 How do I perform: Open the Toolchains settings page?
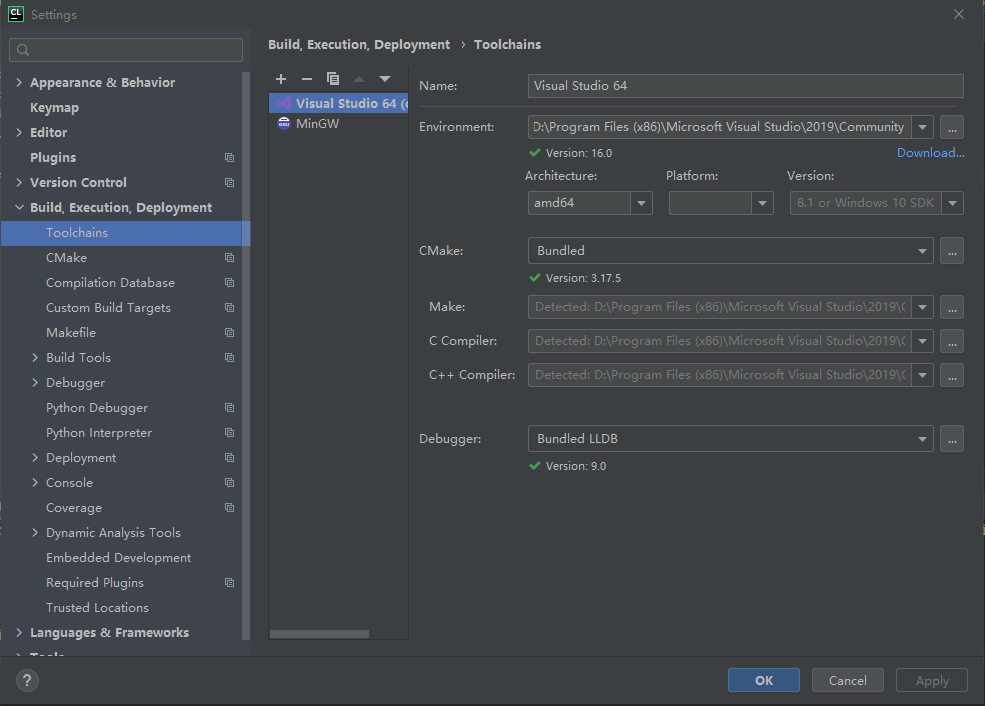click(x=126, y=232)
